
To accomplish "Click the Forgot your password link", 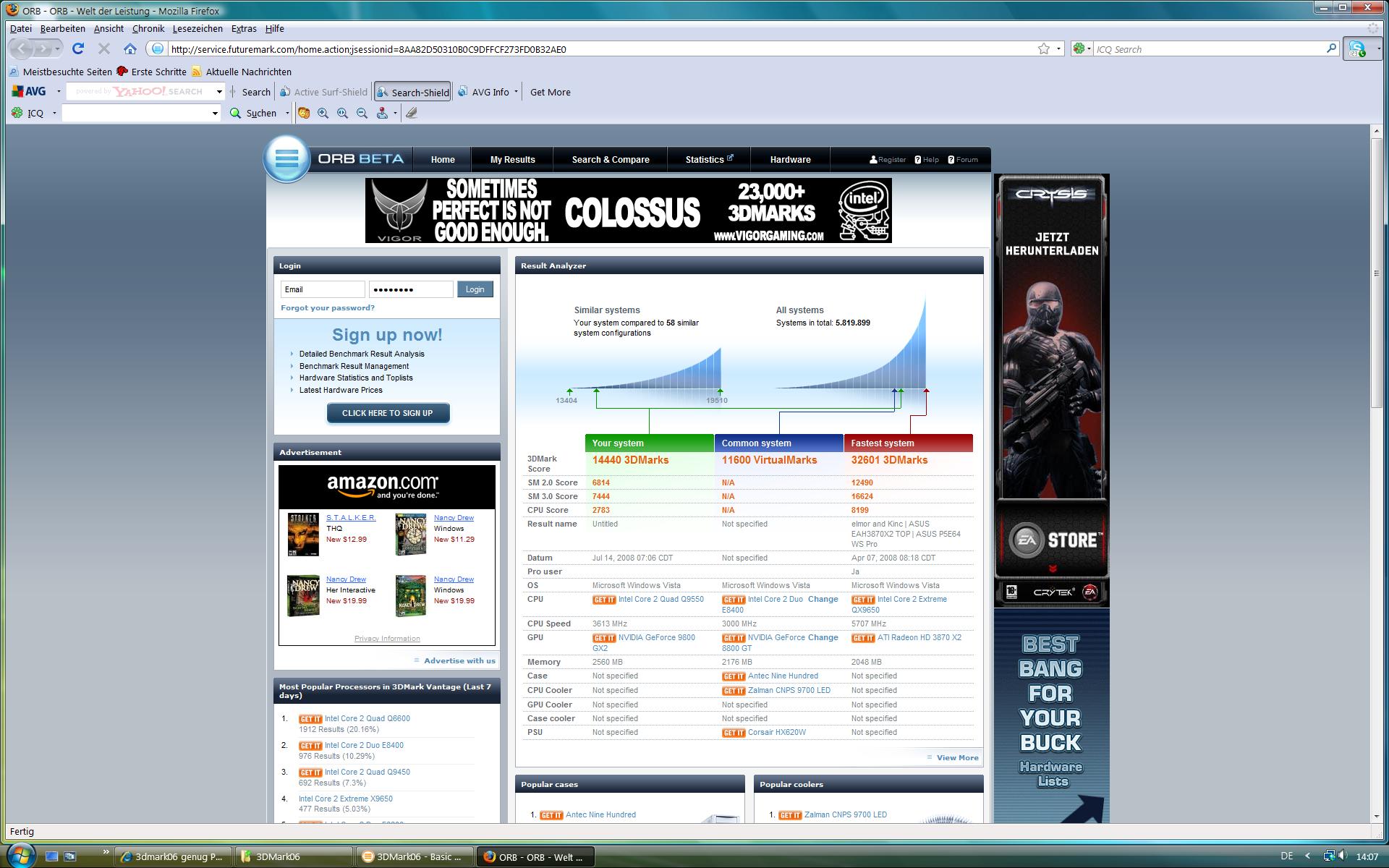I will pos(327,307).
